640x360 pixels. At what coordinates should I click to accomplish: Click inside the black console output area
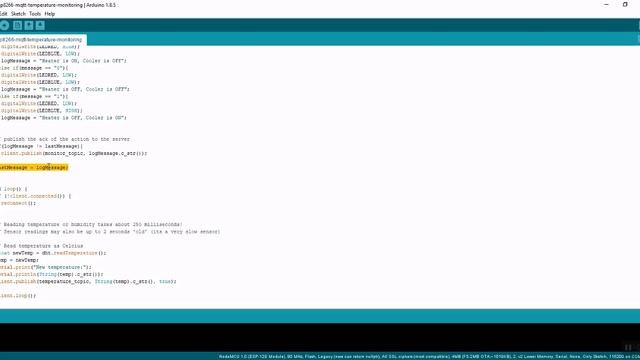click(x=320, y=337)
